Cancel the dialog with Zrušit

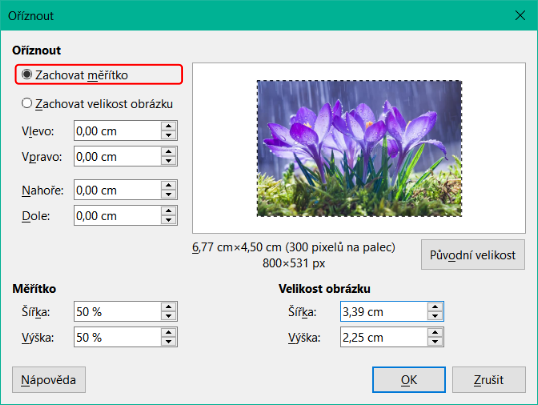[x=489, y=380]
